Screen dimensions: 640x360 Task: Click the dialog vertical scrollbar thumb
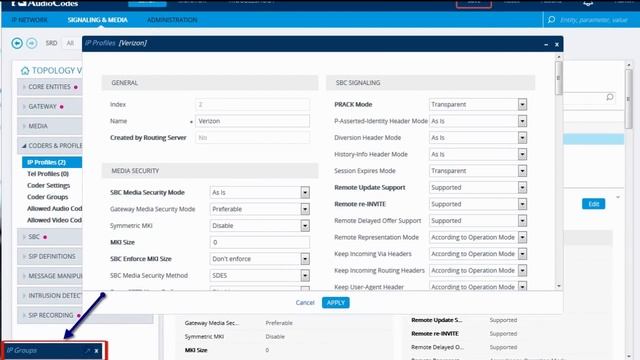pyautogui.click(x=559, y=78)
